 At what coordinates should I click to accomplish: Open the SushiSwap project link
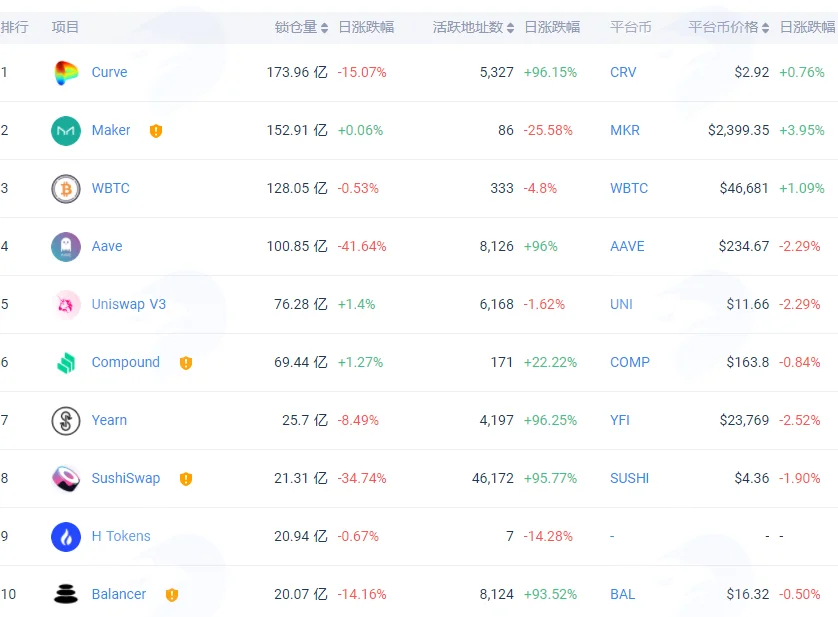[126, 478]
